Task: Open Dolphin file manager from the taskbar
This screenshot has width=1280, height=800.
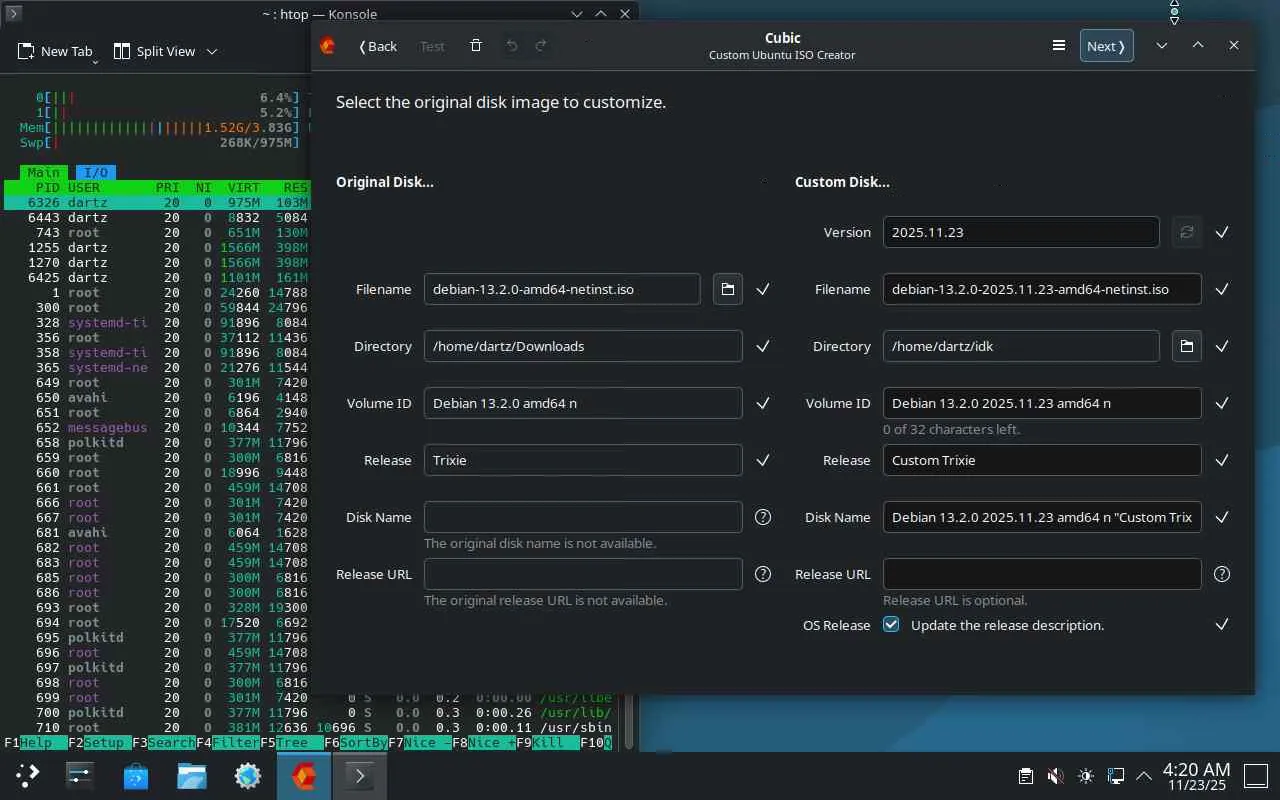Action: point(192,775)
